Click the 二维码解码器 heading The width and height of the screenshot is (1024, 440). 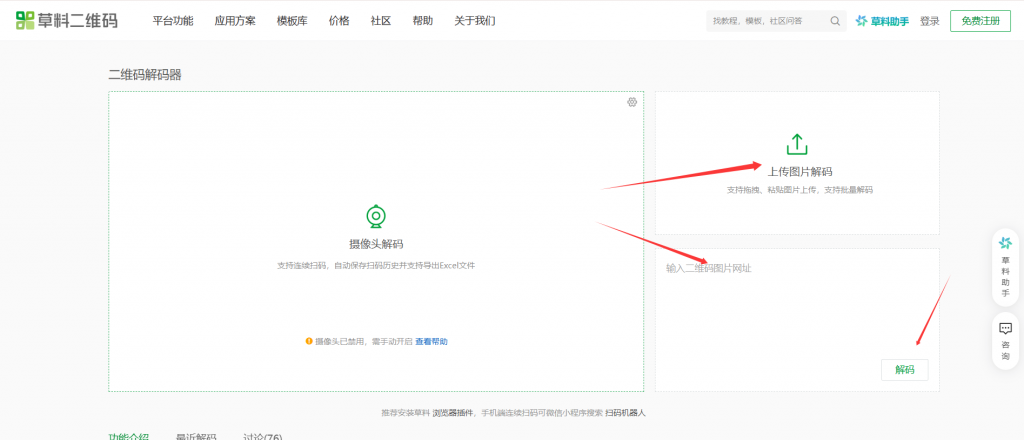pyautogui.click(x=145, y=75)
